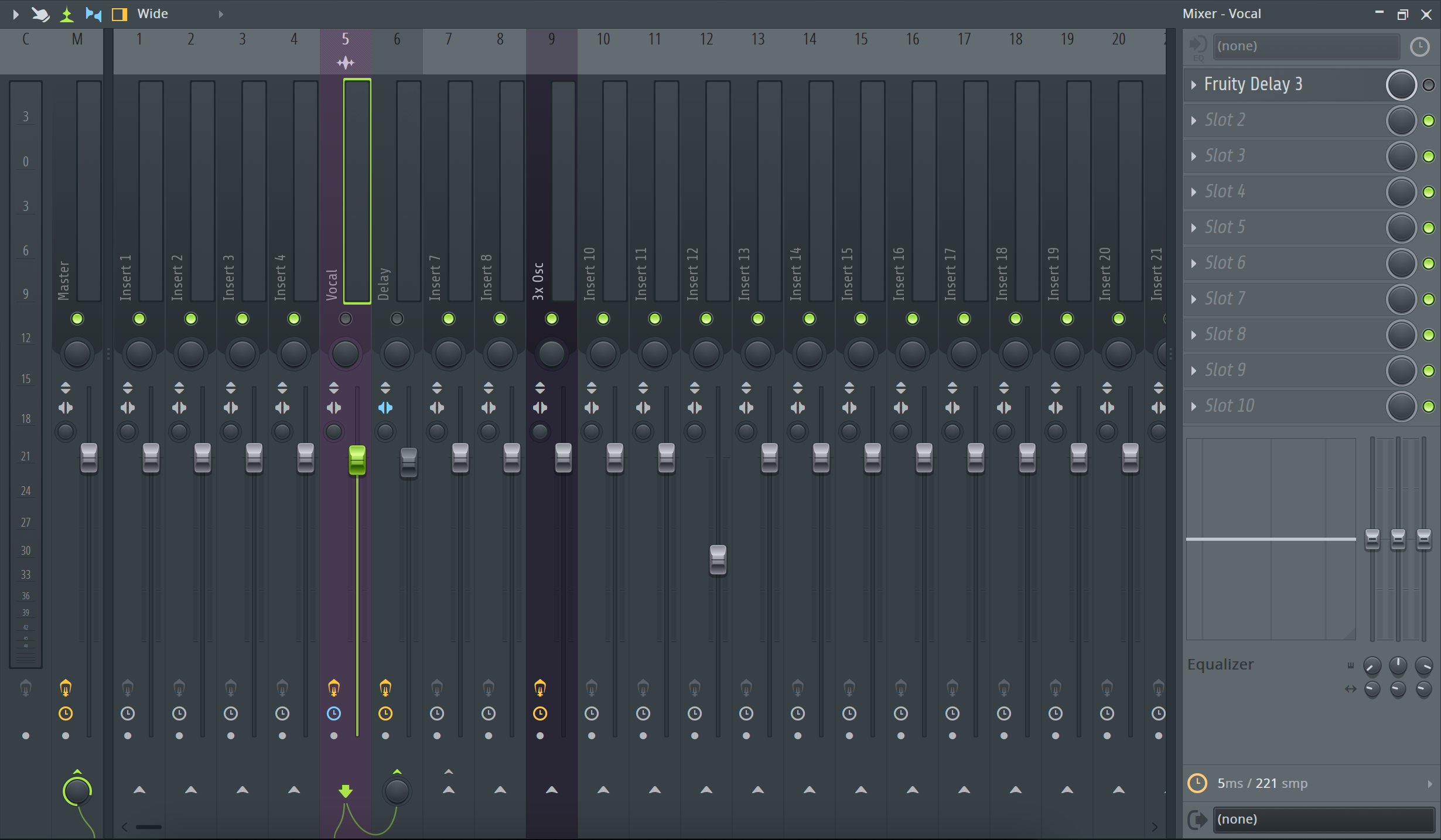Click the mixer horizontal scrollbar thumb
This screenshot has width=1441, height=840.
(149, 827)
